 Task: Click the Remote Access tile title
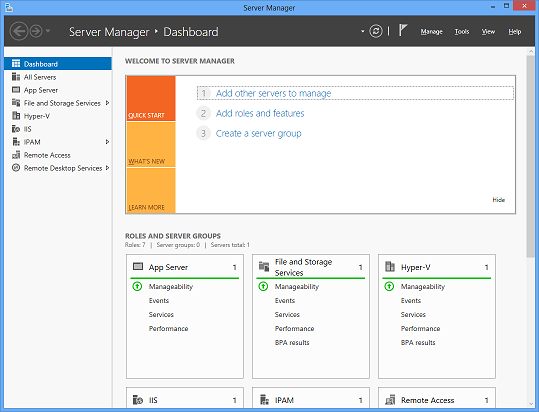click(x=427, y=400)
